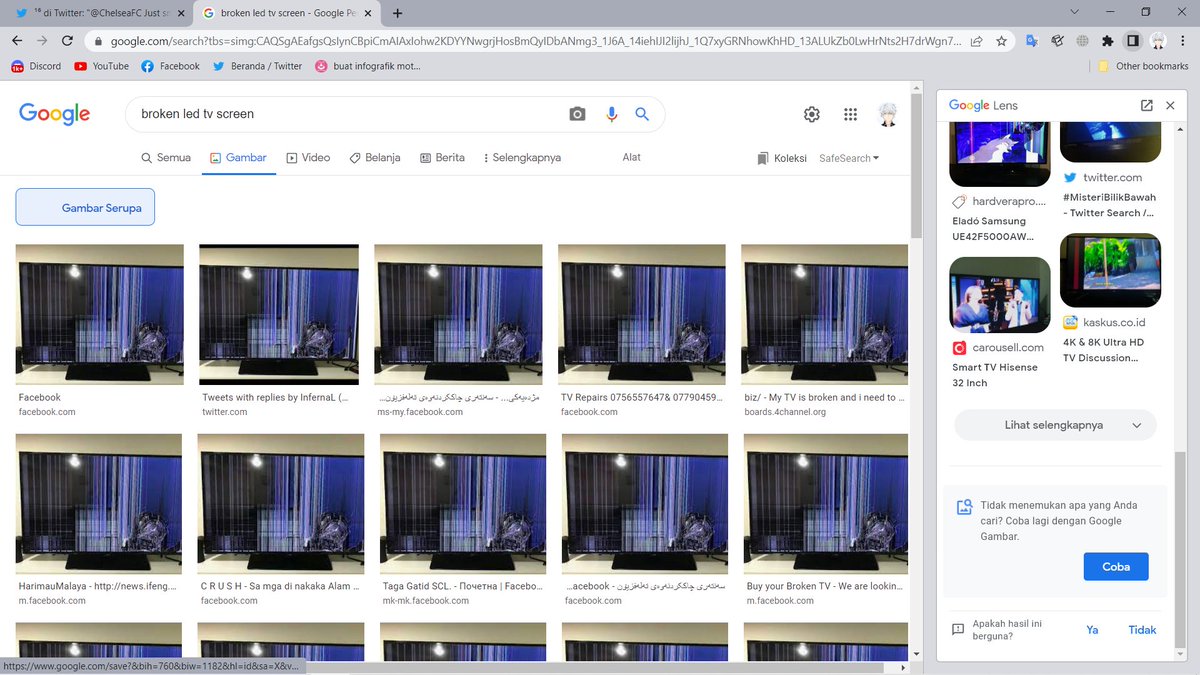Open the C R U S H image result

click(x=281, y=504)
